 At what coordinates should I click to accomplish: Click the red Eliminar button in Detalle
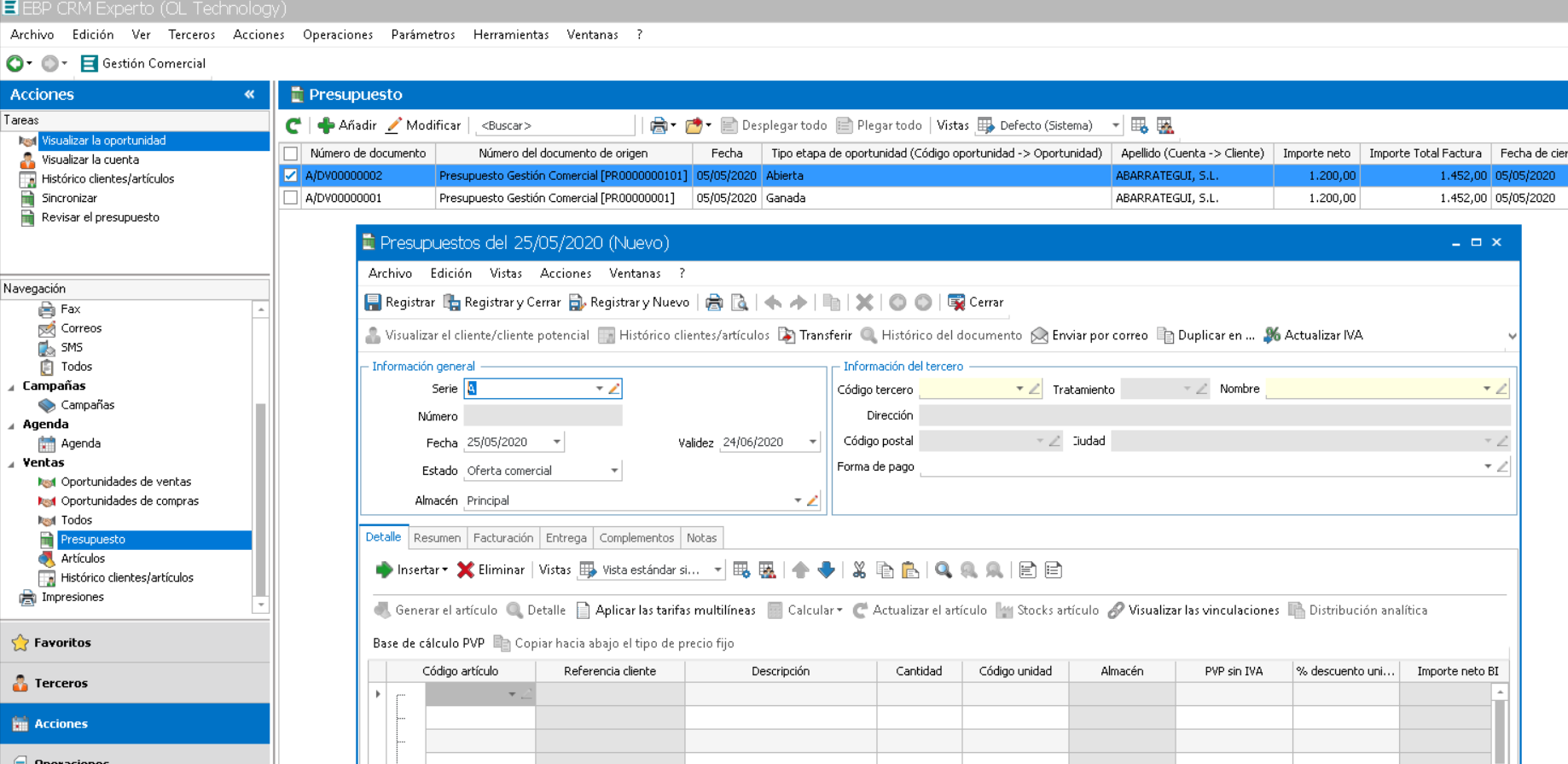pyautogui.click(x=491, y=570)
